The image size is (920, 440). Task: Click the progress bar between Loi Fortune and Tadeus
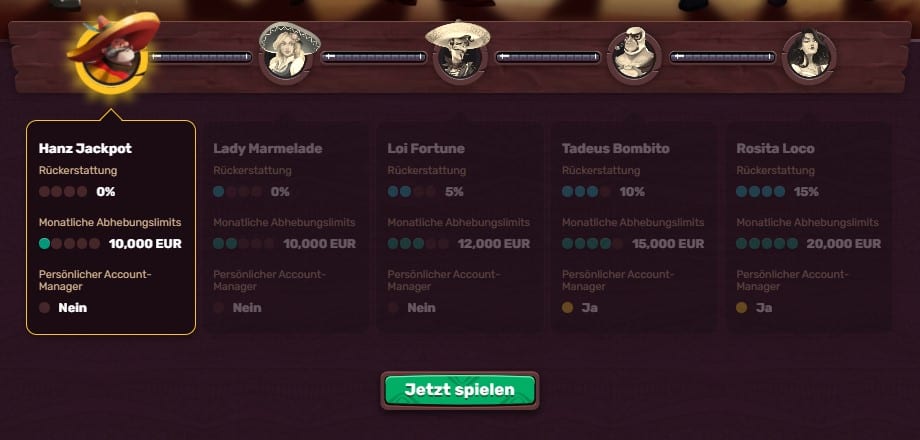click(x=548, y=57)
